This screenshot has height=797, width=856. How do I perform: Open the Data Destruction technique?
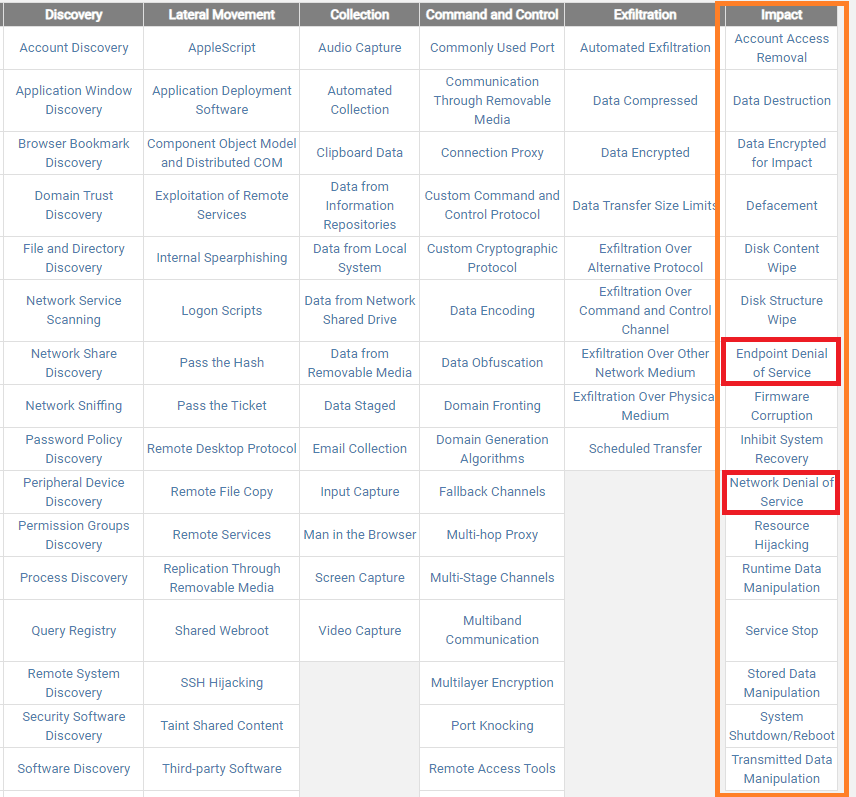pyautogui.click(x=781, y=101)
